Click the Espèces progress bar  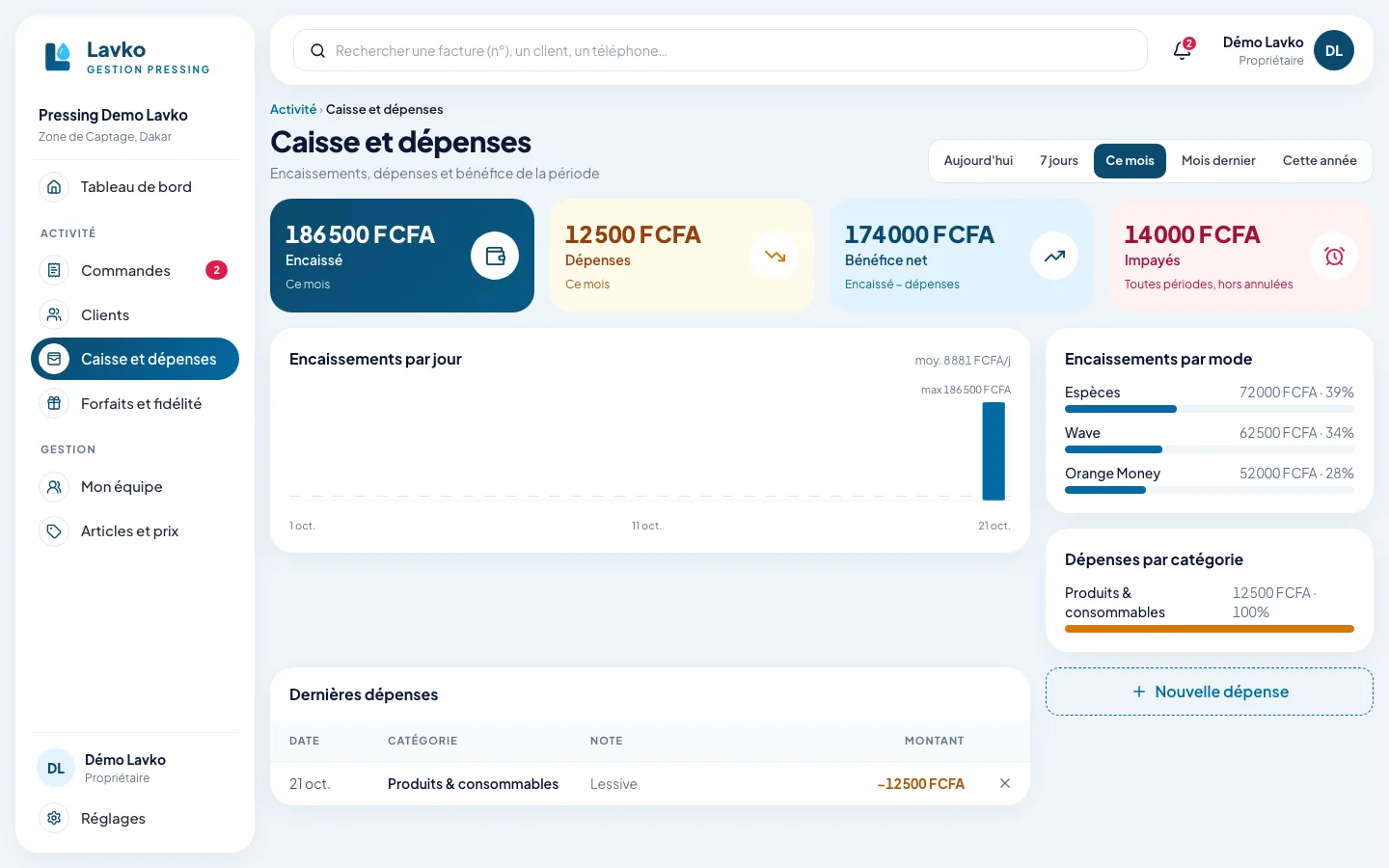pyautogui.click(x=1210, y=409)
